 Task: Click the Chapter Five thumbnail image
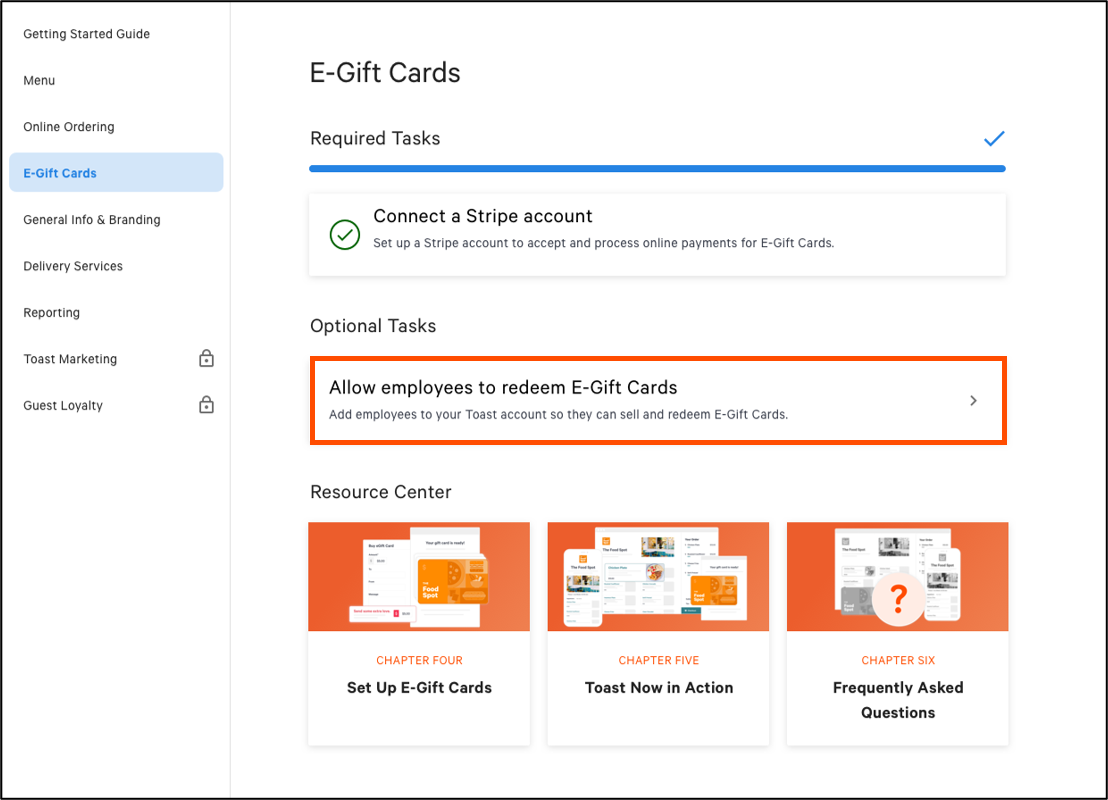click(x=658, y=577)
